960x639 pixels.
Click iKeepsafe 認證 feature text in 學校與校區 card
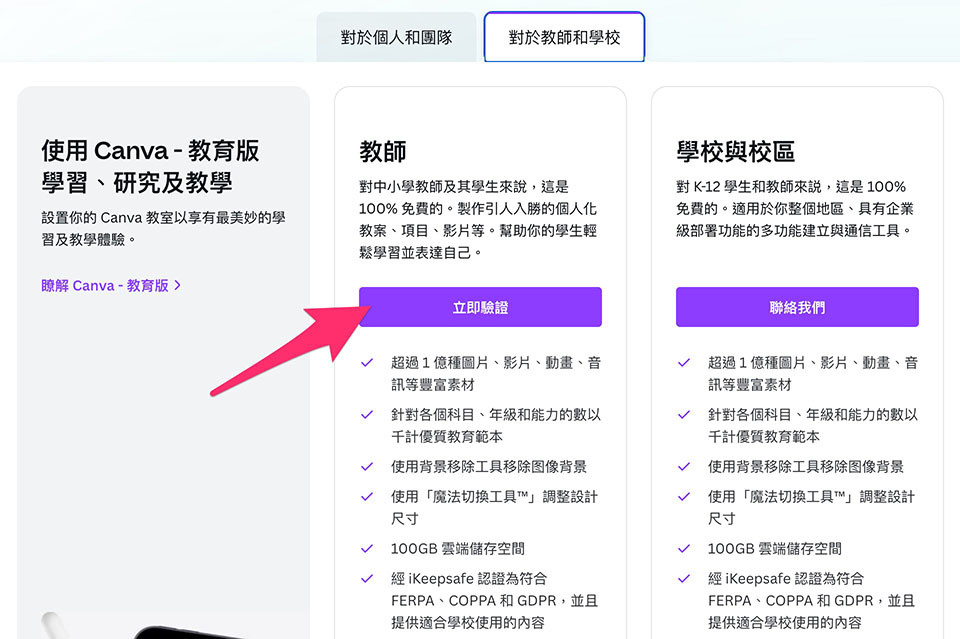[812, 600]
